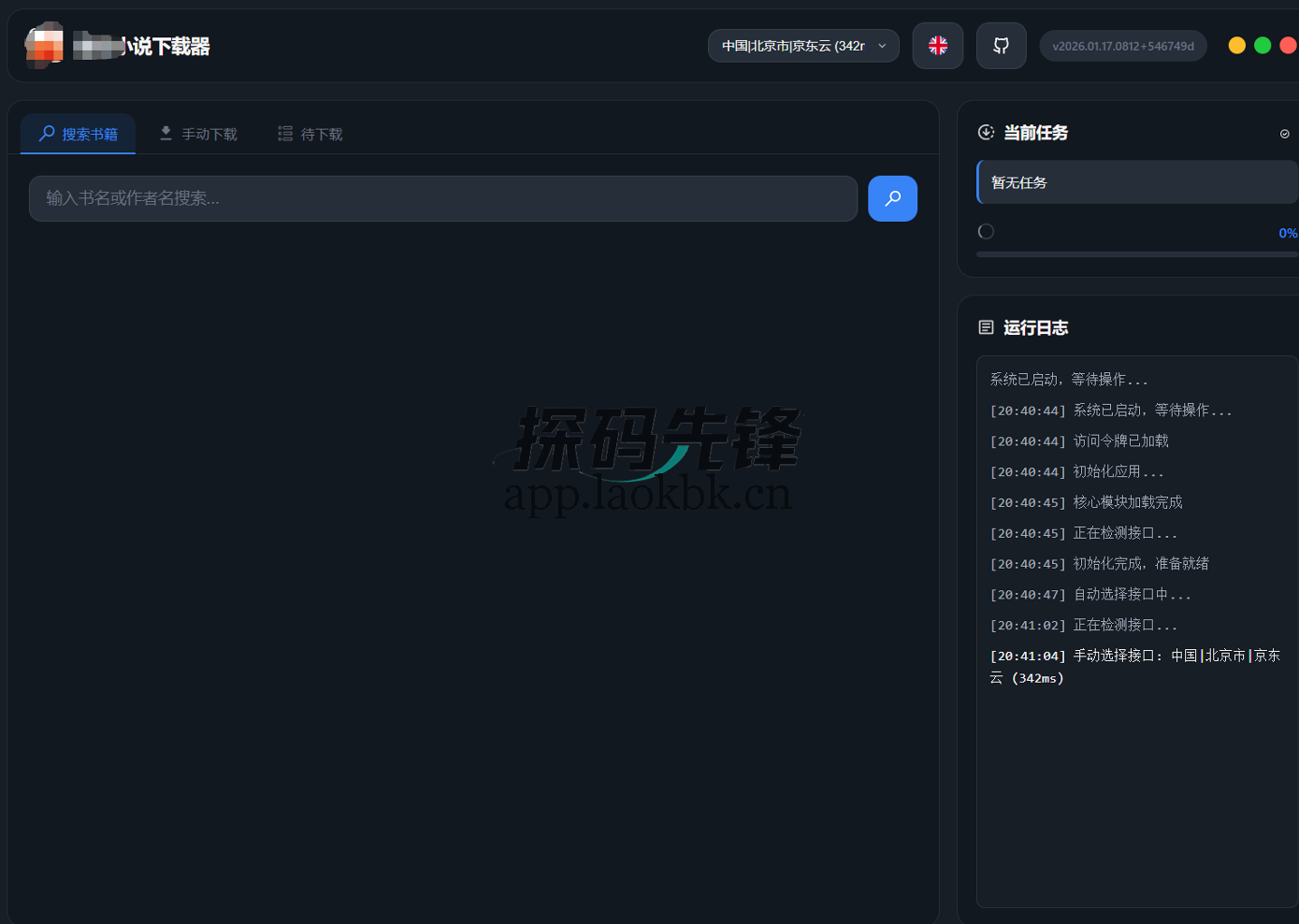This screenshot has width=1299, height=924.
Task: Toggle the green status dot
Action: click(1262, 44)
